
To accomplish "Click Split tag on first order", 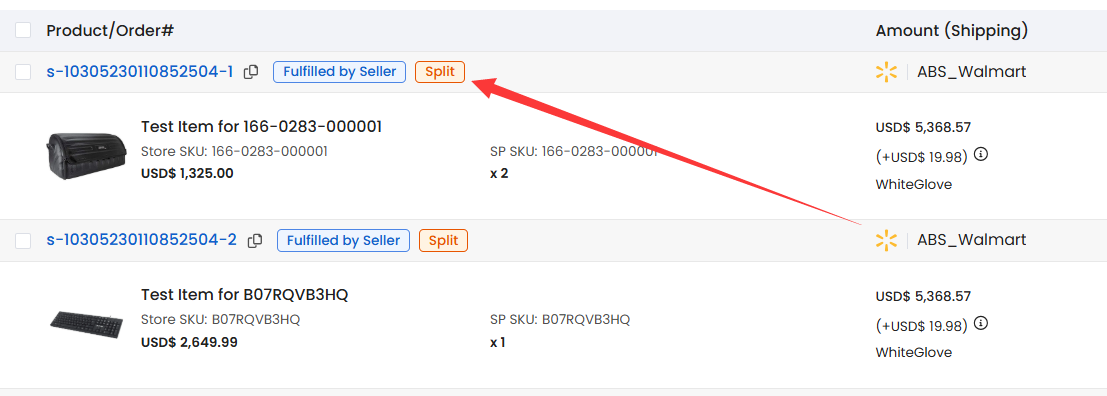I will tap(440, 72).
